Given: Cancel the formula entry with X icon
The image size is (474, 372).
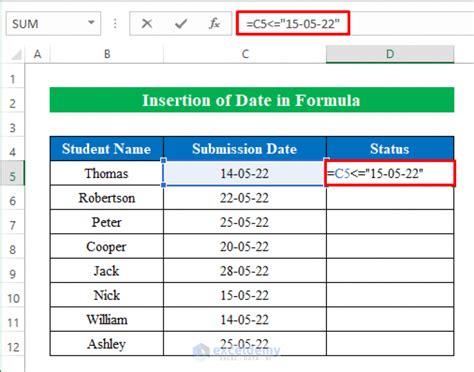Looking at the screenshot, I should tap(147, 24).
